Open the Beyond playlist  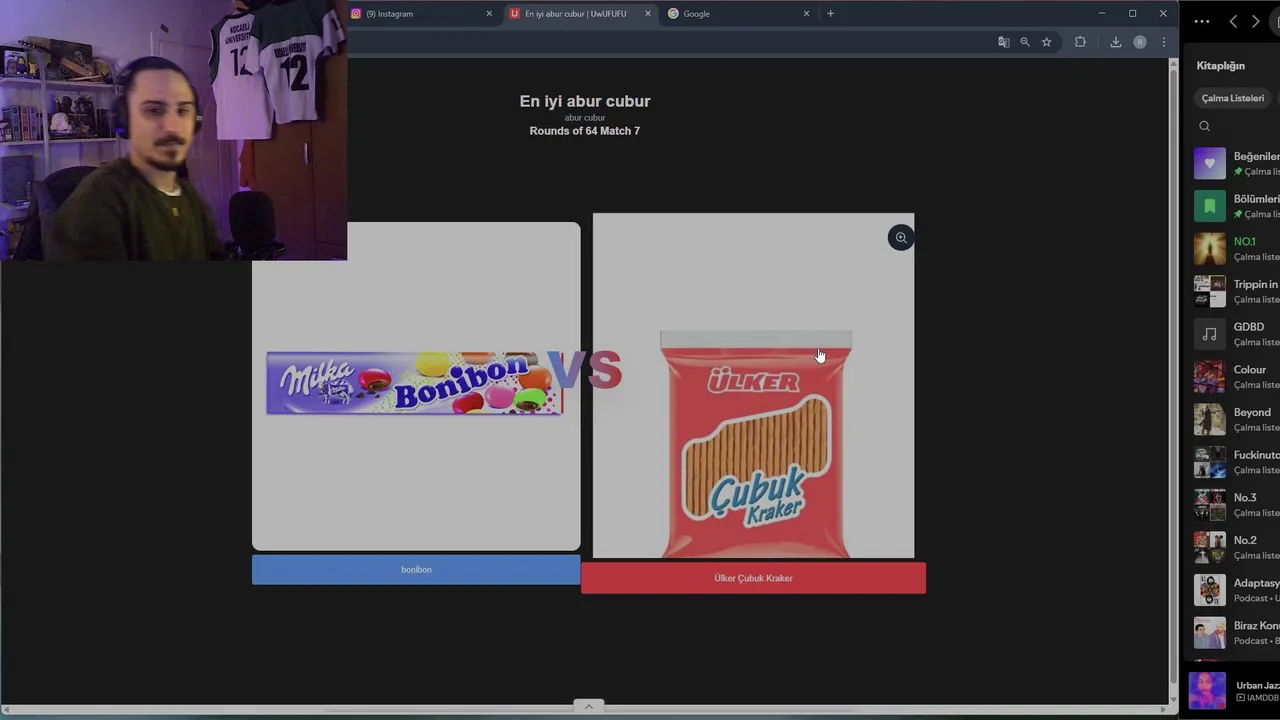tap(1236, 419)
